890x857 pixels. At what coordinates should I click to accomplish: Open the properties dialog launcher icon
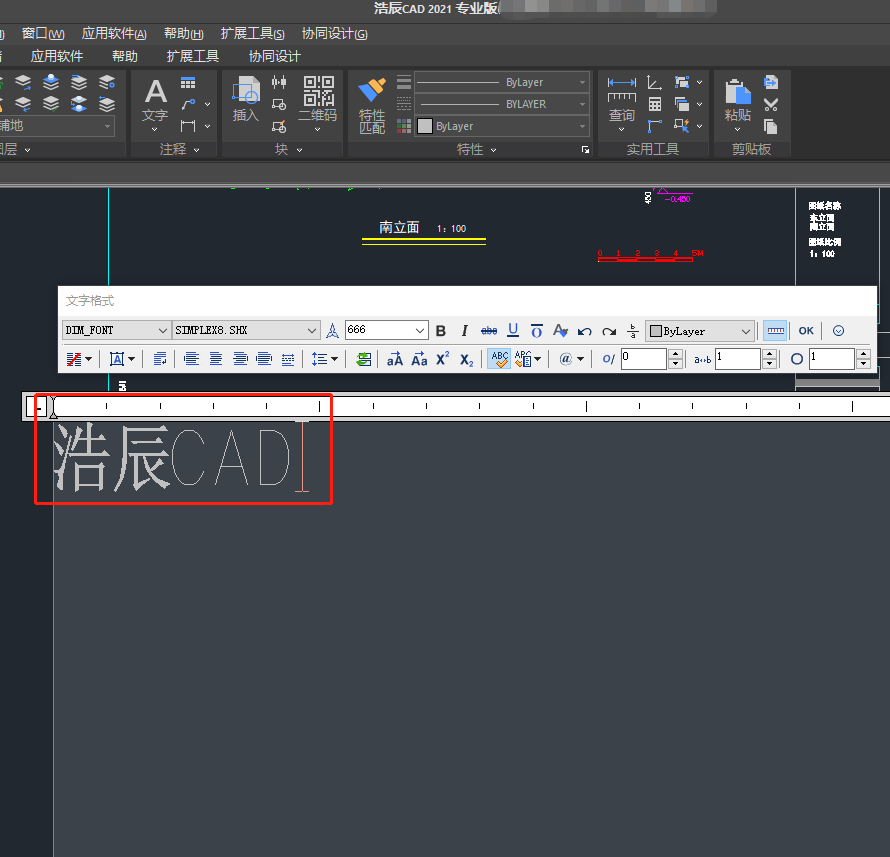585,150
